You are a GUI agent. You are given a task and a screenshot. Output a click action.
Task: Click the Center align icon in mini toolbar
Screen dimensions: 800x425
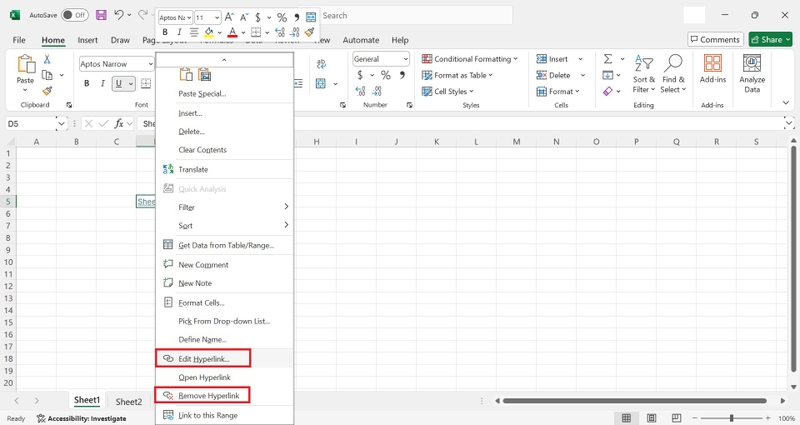click(194, 32)
